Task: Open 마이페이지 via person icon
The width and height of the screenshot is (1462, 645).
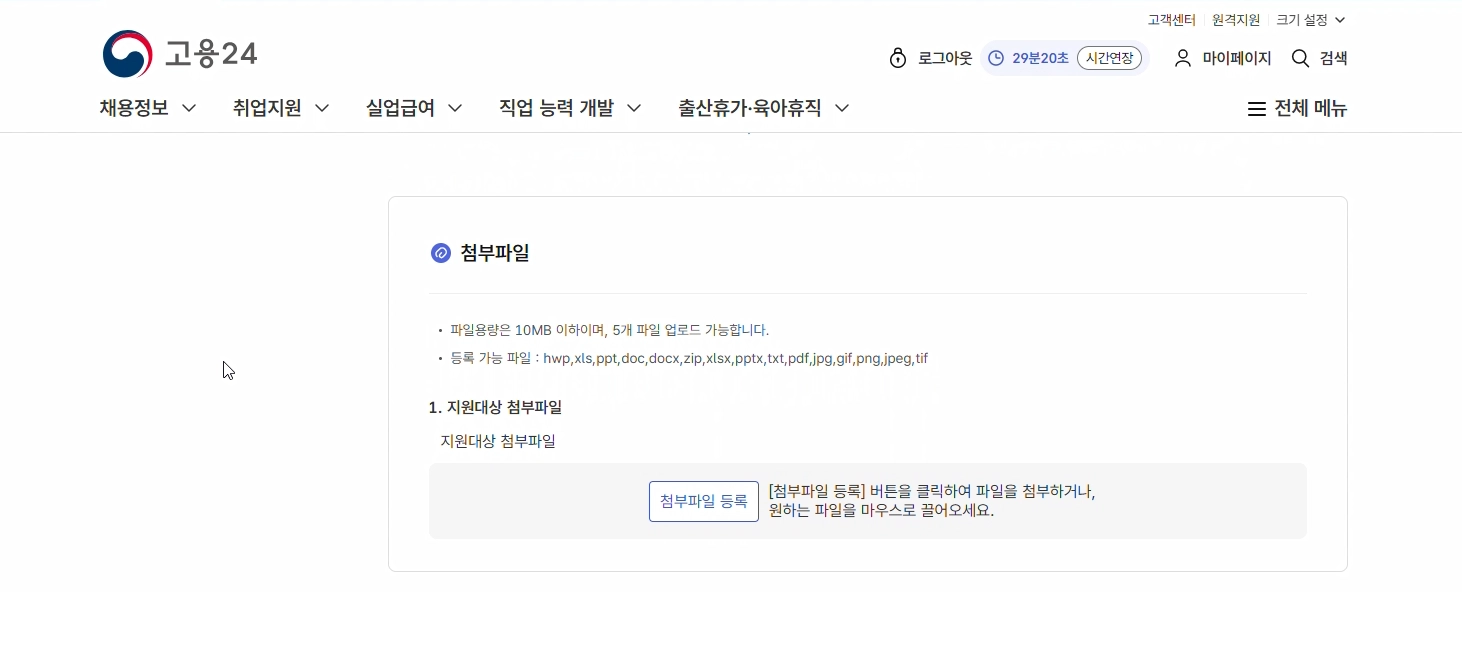Action: [1183, 58]
